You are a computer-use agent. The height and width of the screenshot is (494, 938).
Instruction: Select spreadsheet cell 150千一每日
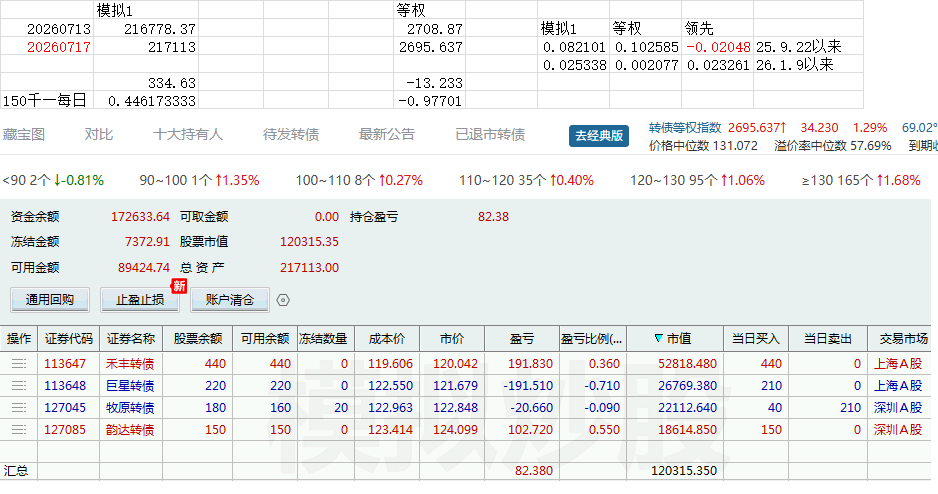(45, 100)
